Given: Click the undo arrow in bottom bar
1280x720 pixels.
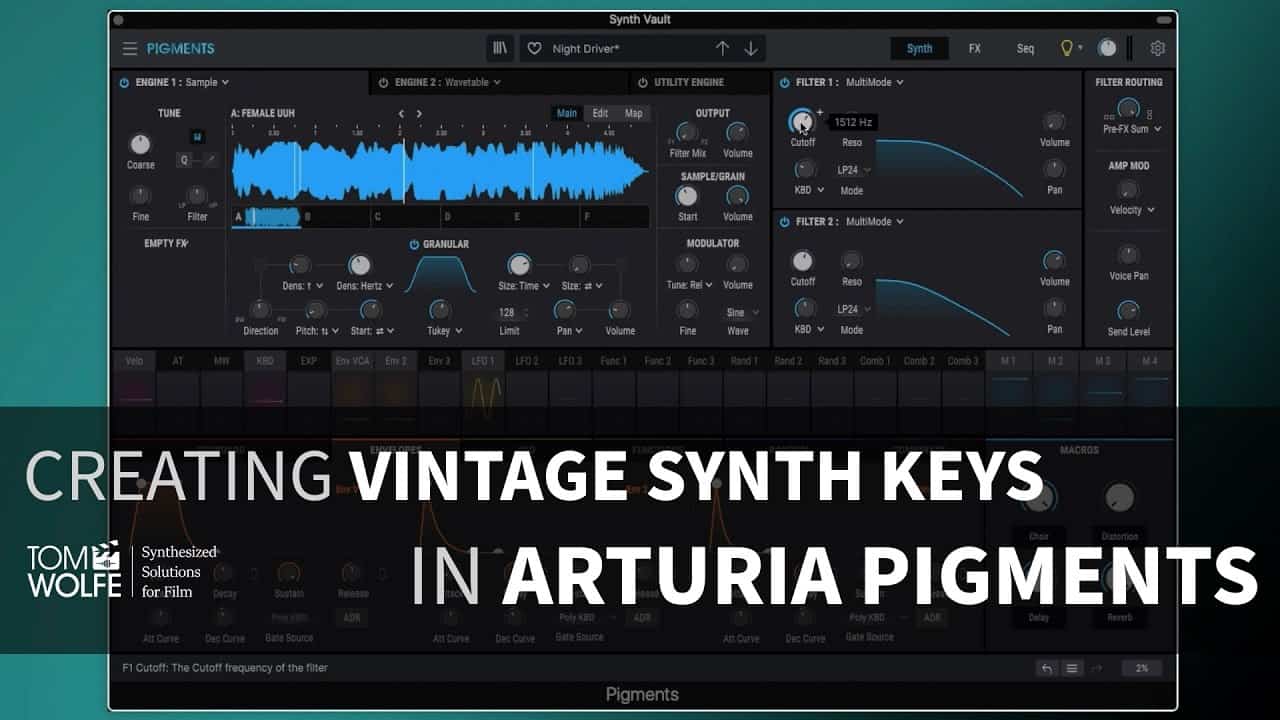Looking at the screenshot, I should click(1047, 668).
